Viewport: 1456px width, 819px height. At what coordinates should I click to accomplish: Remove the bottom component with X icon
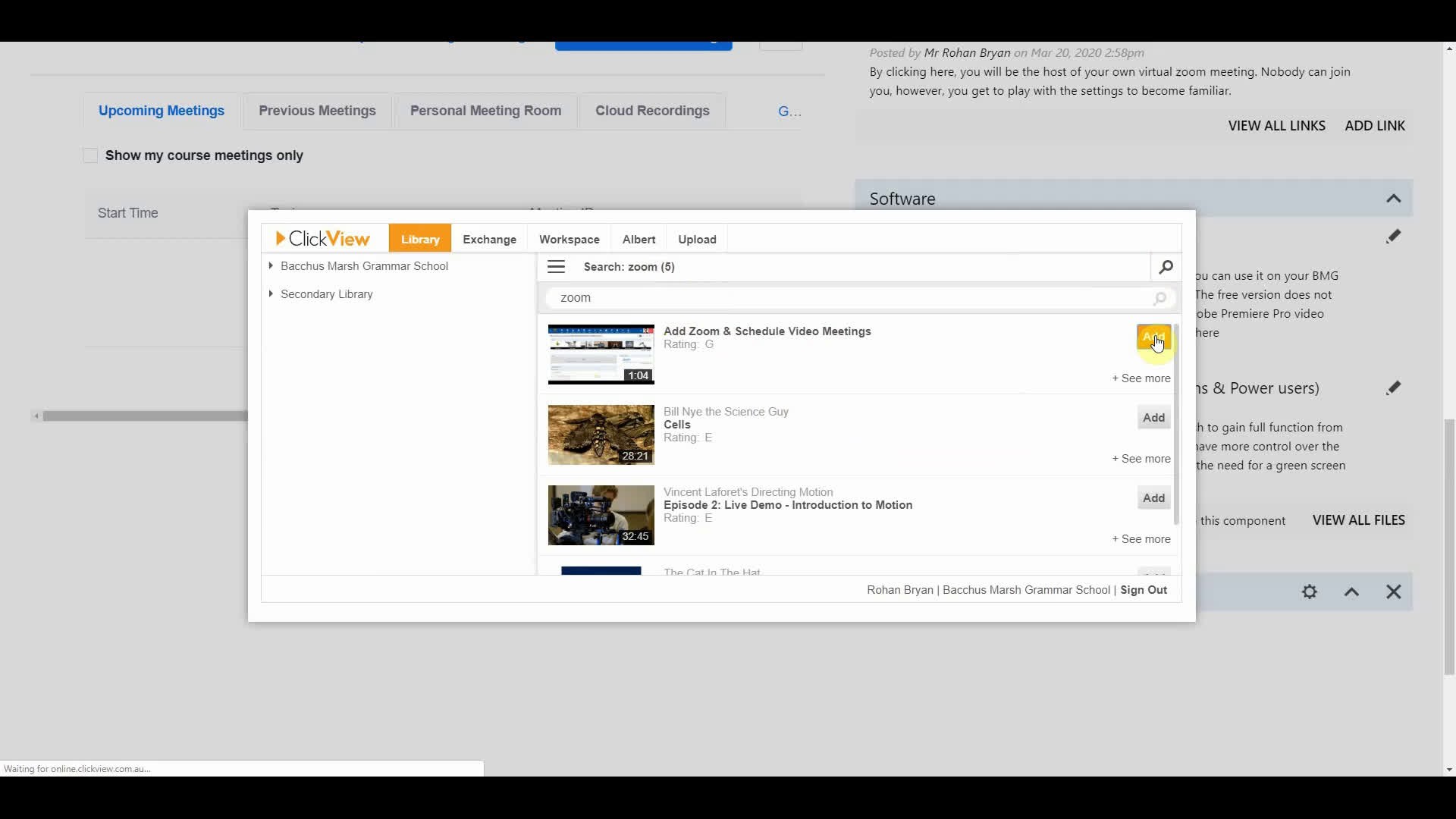[x=1394, y=591]
